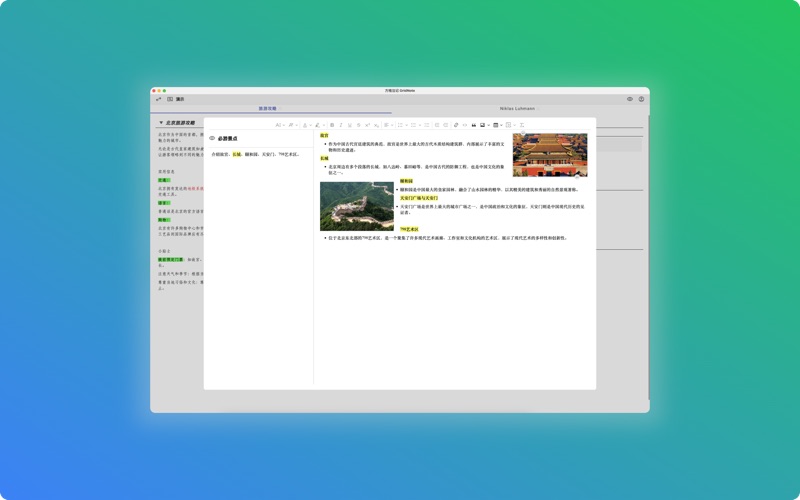Apply italic formatting from toolbar
Viewport: 800px width, 500px height.
click(x=341, y=125)
